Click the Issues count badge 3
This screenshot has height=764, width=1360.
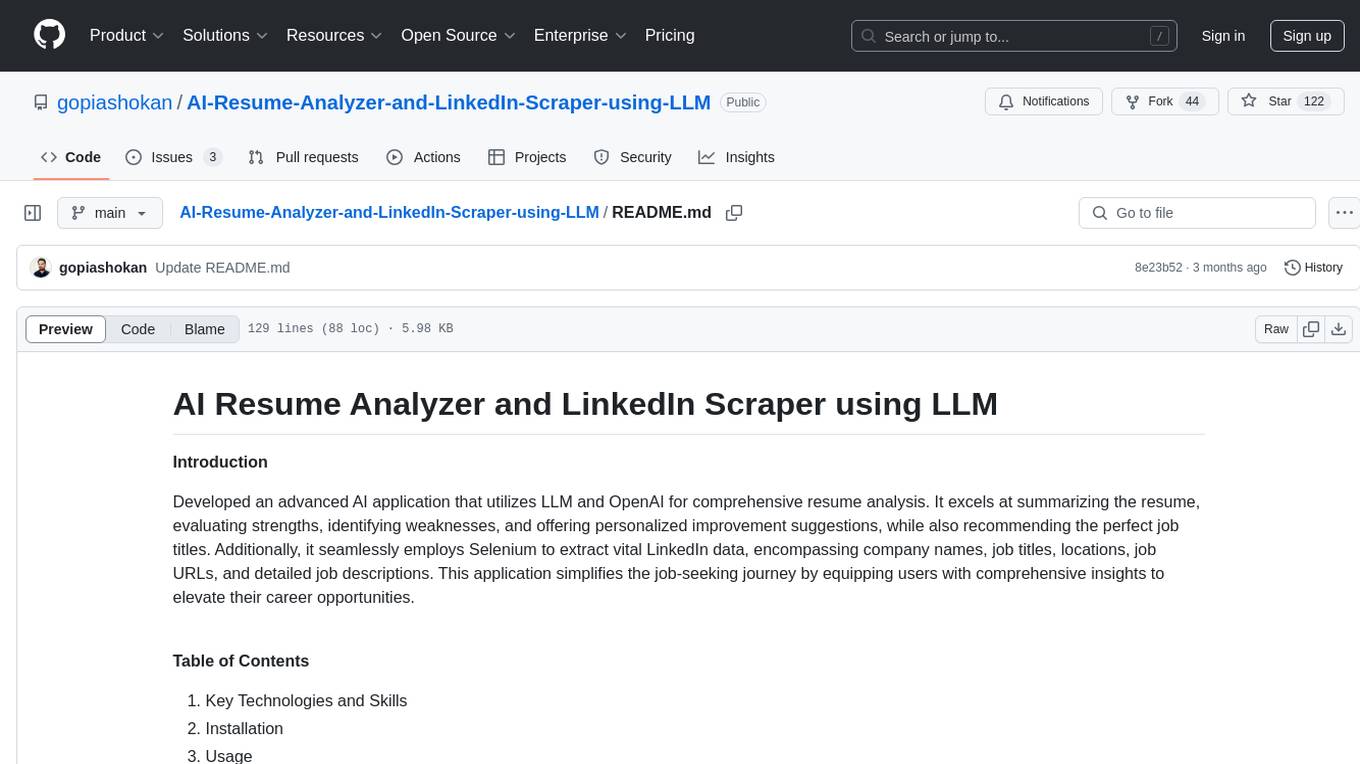point(212,157)
